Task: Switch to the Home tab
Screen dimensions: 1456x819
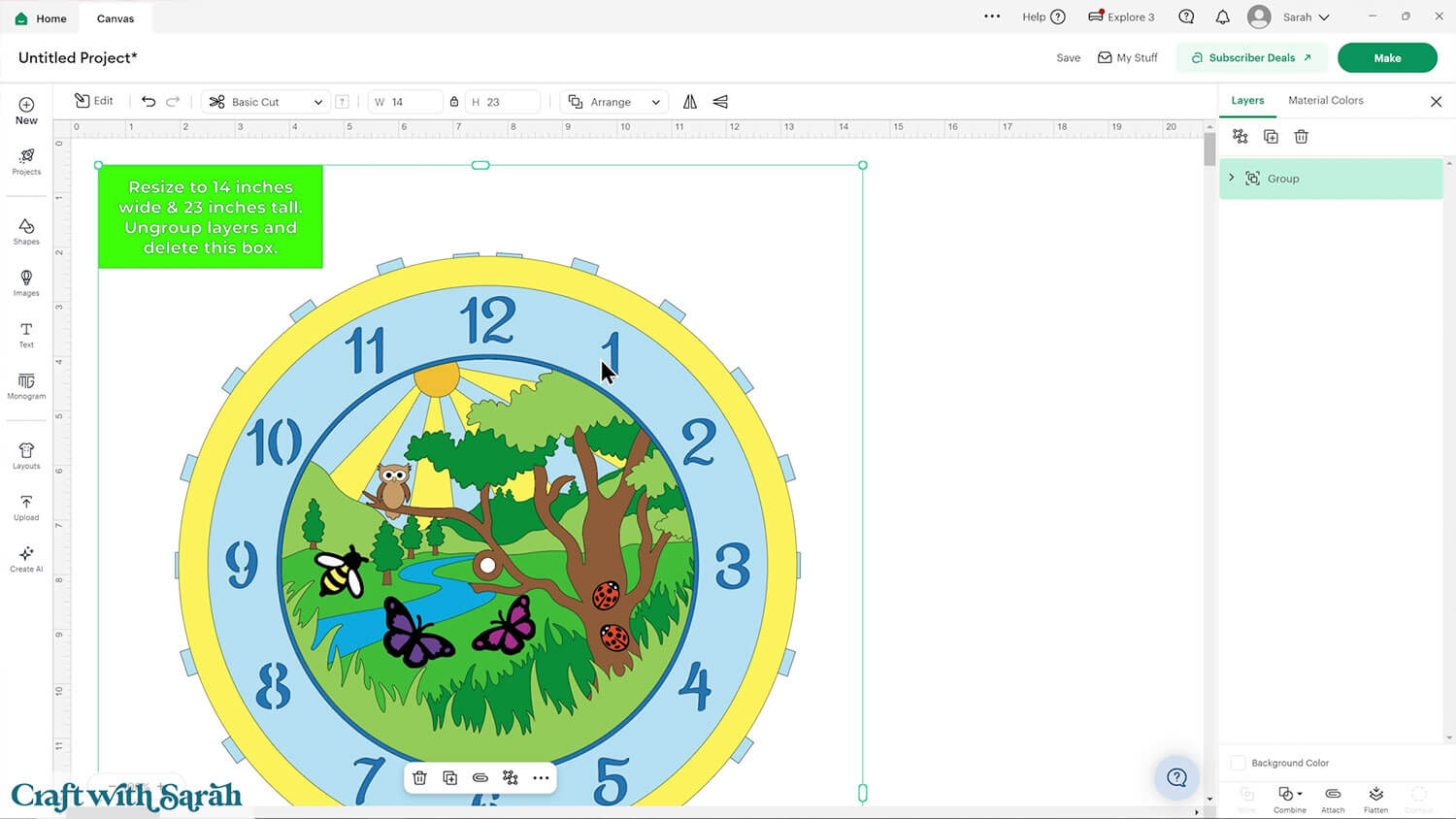Action: (41, 18)
